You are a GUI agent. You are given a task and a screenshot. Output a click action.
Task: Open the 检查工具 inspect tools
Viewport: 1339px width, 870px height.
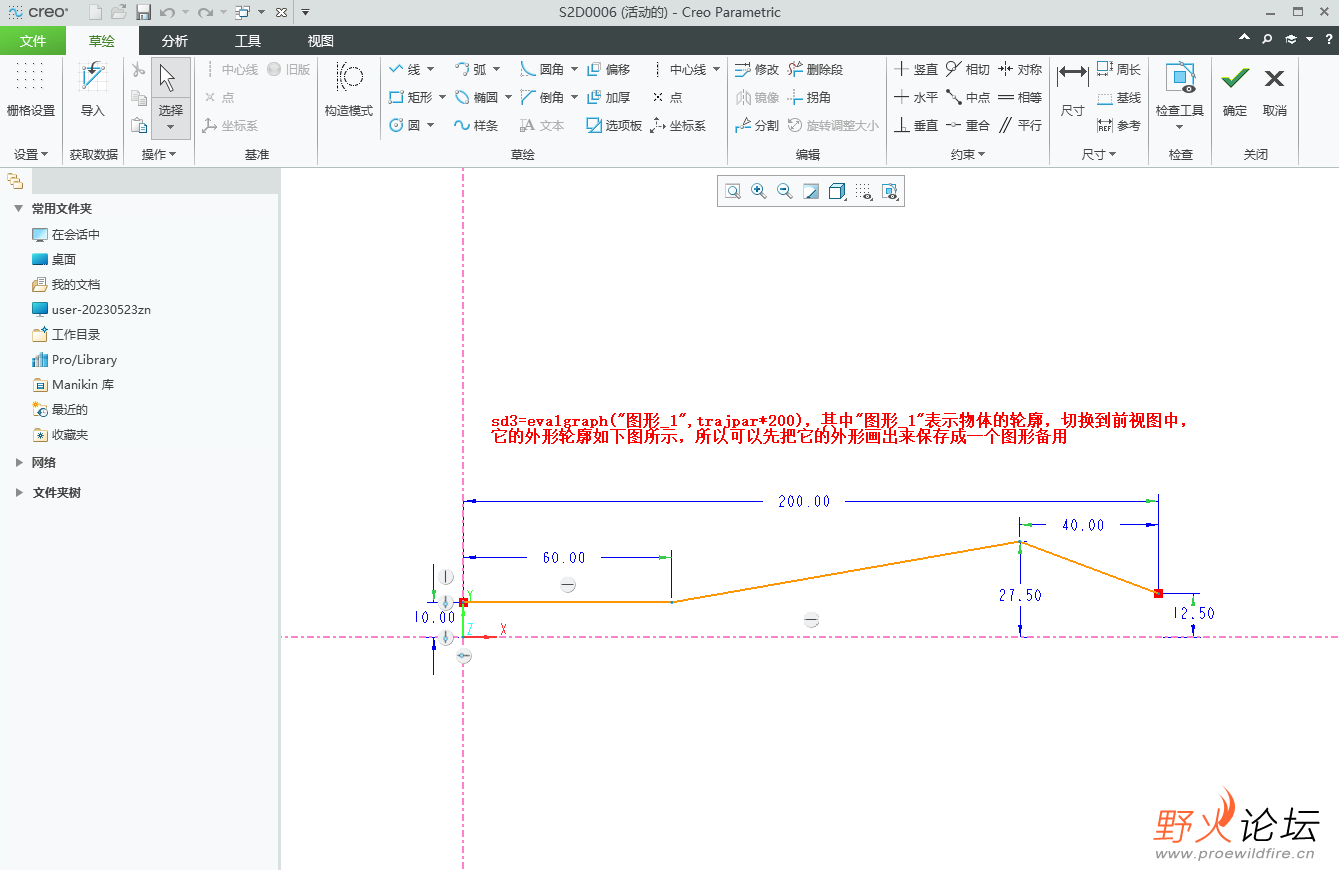(x=1180, y=95)
